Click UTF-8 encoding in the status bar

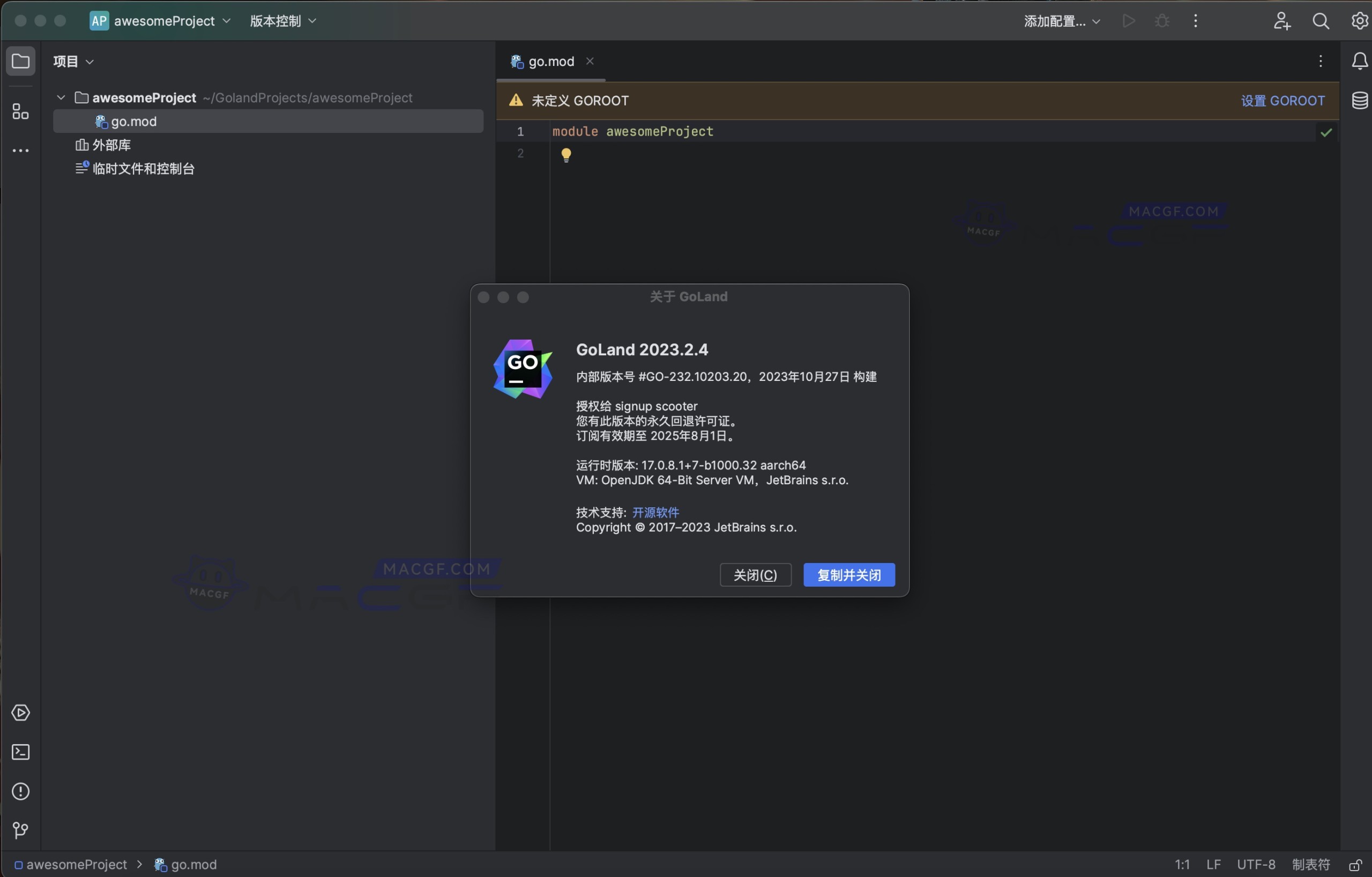click(1256, 865)
